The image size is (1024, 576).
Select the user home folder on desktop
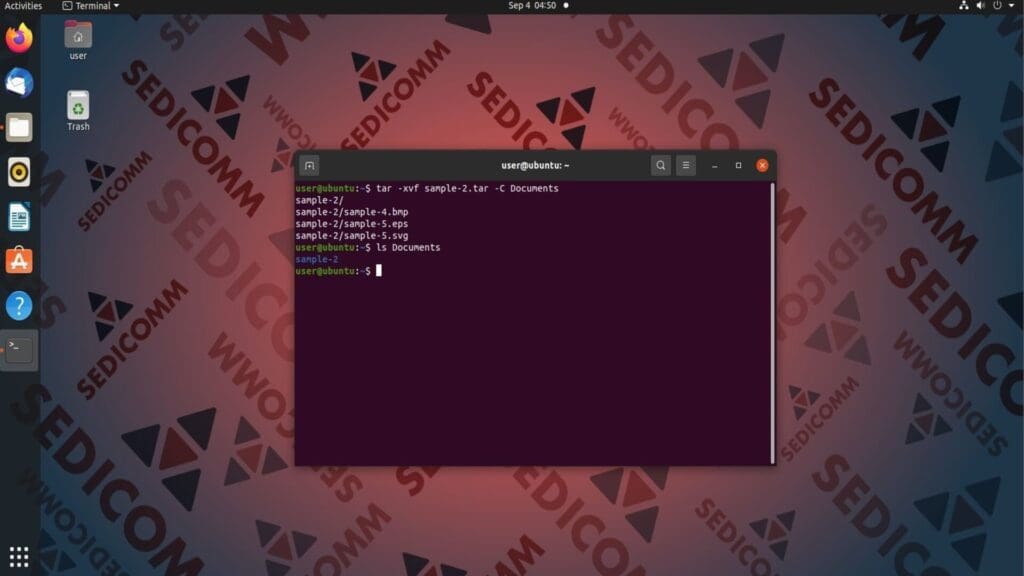pos(78,38)
